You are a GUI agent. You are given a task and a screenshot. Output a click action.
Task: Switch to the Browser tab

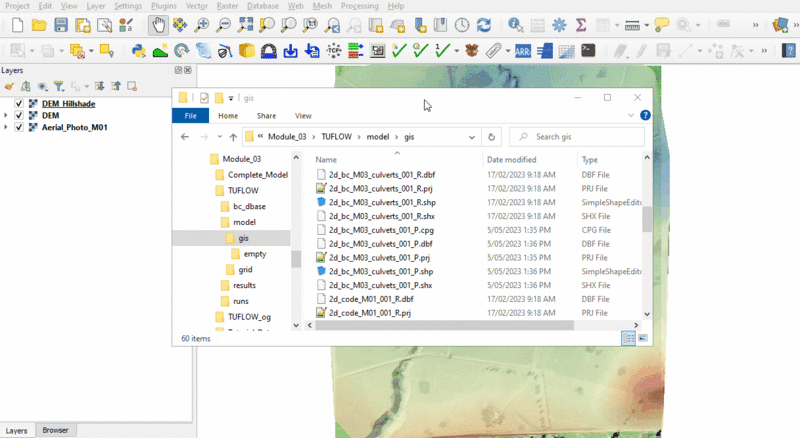click(55, 430)
